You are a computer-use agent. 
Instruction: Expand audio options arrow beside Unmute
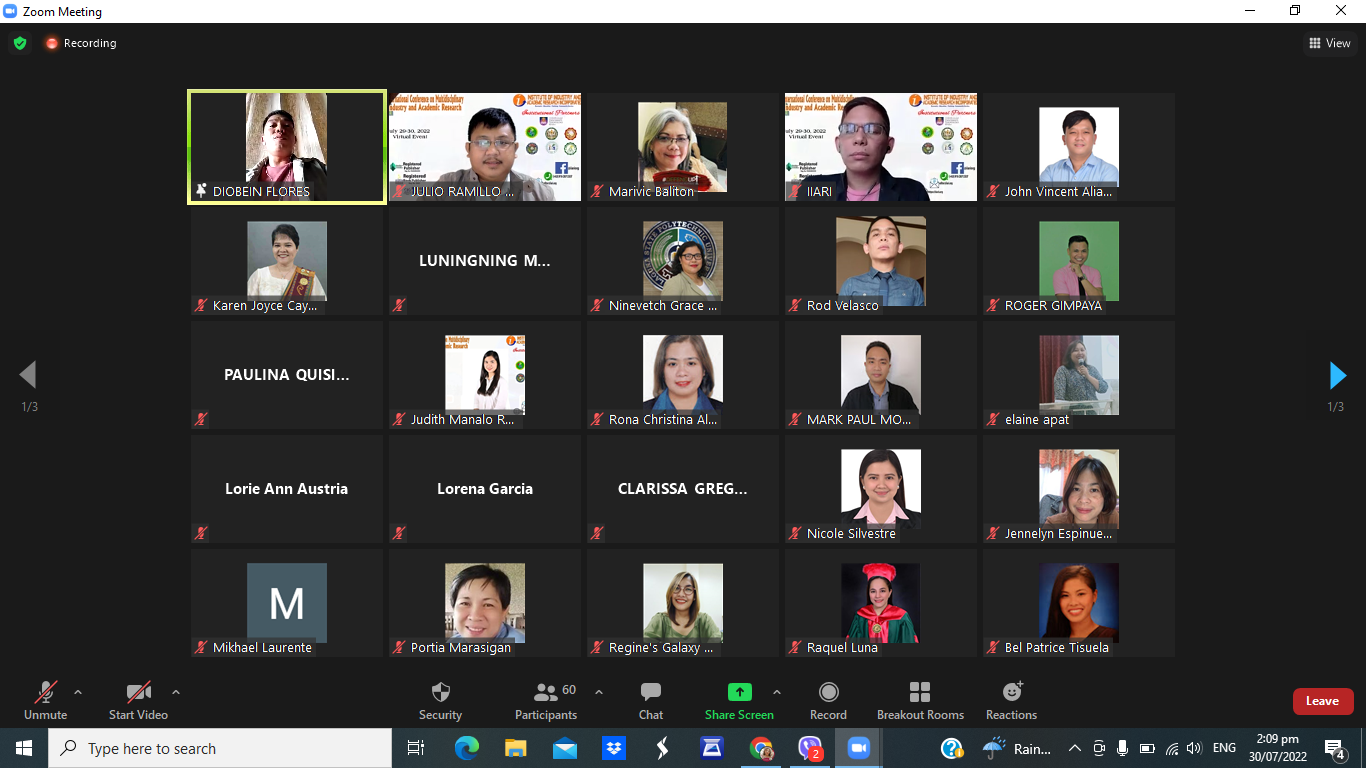click(78, 691)
